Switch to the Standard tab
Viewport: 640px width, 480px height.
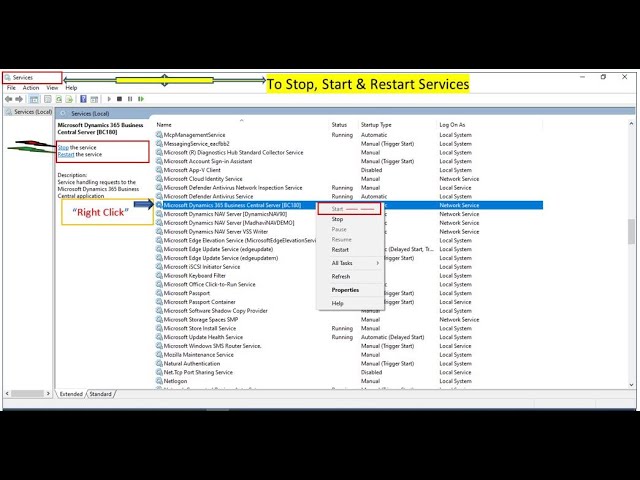pyautogui.click(x=100, y=394)
